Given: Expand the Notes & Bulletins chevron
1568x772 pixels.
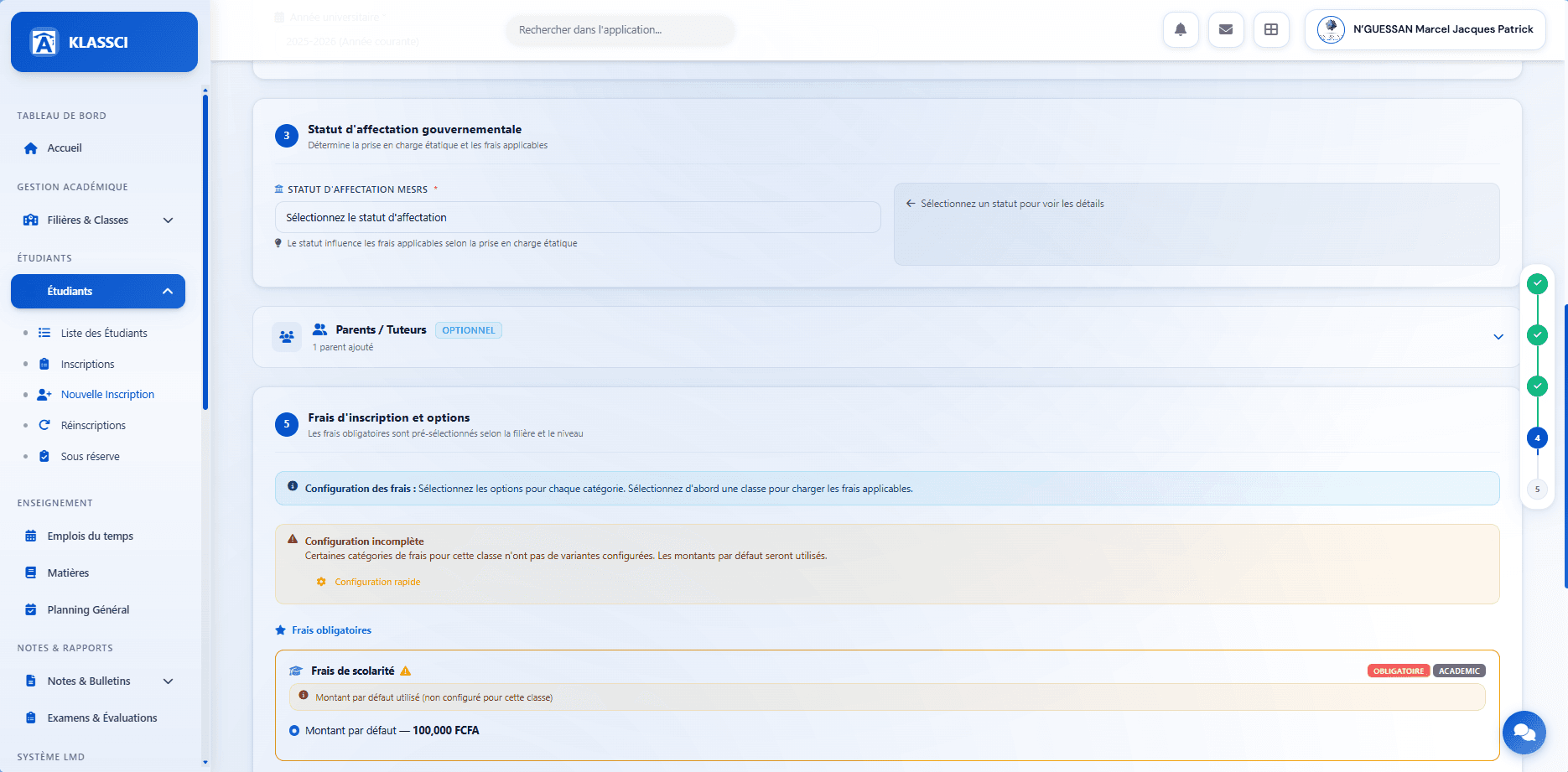Looking at the screenshot, I should [168, 681].
